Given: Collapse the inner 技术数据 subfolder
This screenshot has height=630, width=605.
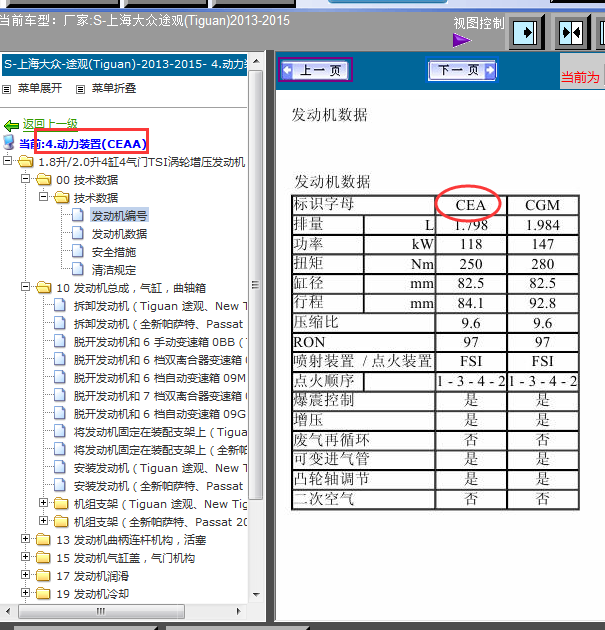Looking at the screenshot, I should [43, 196].
